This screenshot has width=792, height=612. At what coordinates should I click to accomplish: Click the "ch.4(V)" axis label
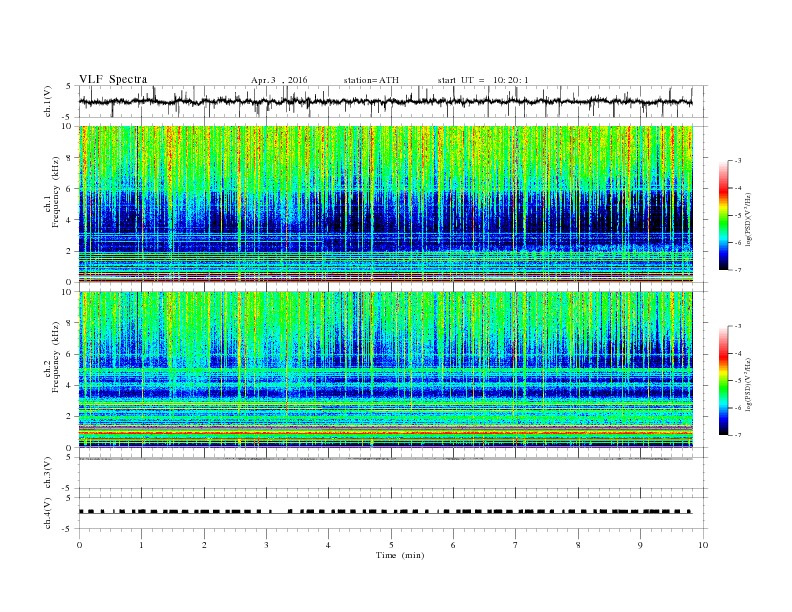coord(48,513)
